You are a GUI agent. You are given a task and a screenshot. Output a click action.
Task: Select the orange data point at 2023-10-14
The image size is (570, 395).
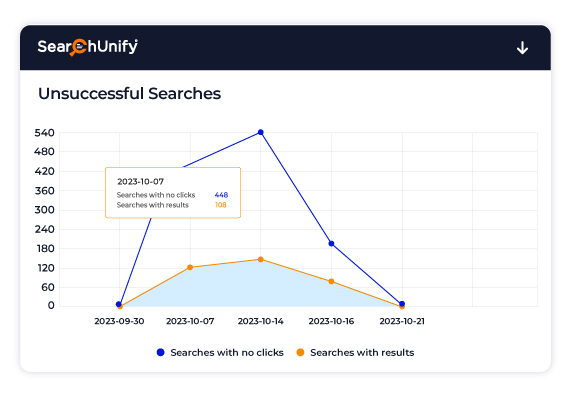[x=261, y=259]
